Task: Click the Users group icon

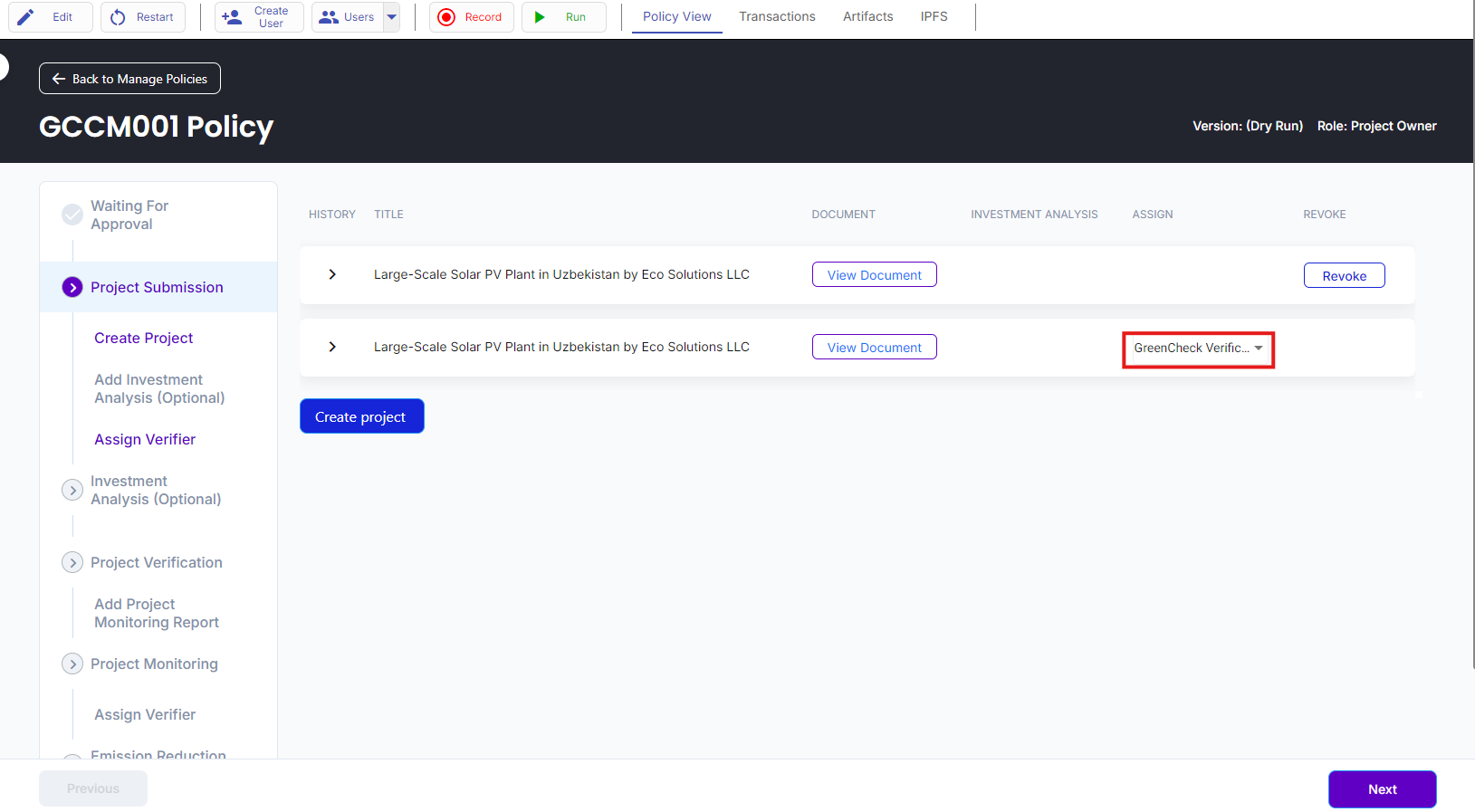Action: 329,17
